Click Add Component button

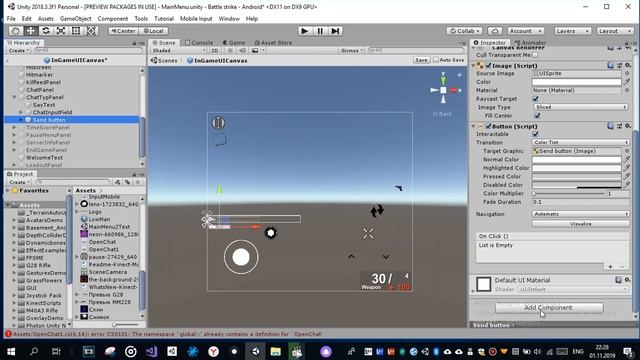pos(549,308)
